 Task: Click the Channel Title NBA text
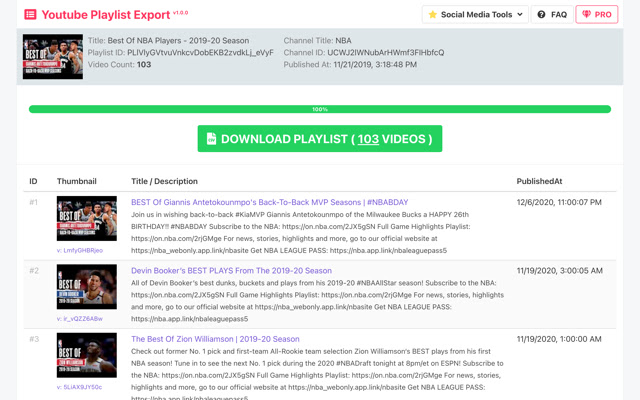(x=343, y=40)
